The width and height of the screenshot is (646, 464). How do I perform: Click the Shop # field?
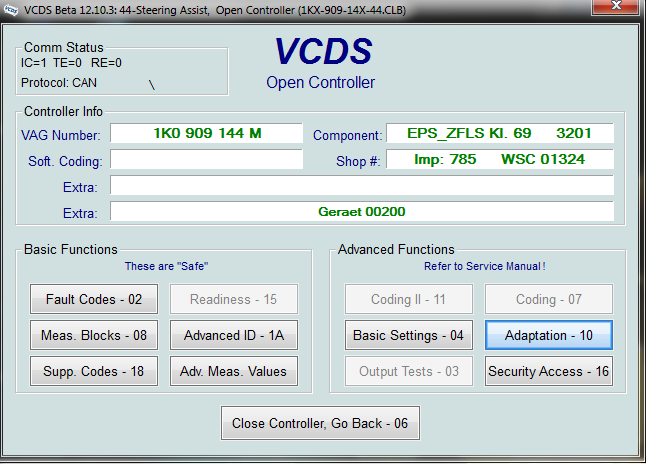(x=498, y=160)
